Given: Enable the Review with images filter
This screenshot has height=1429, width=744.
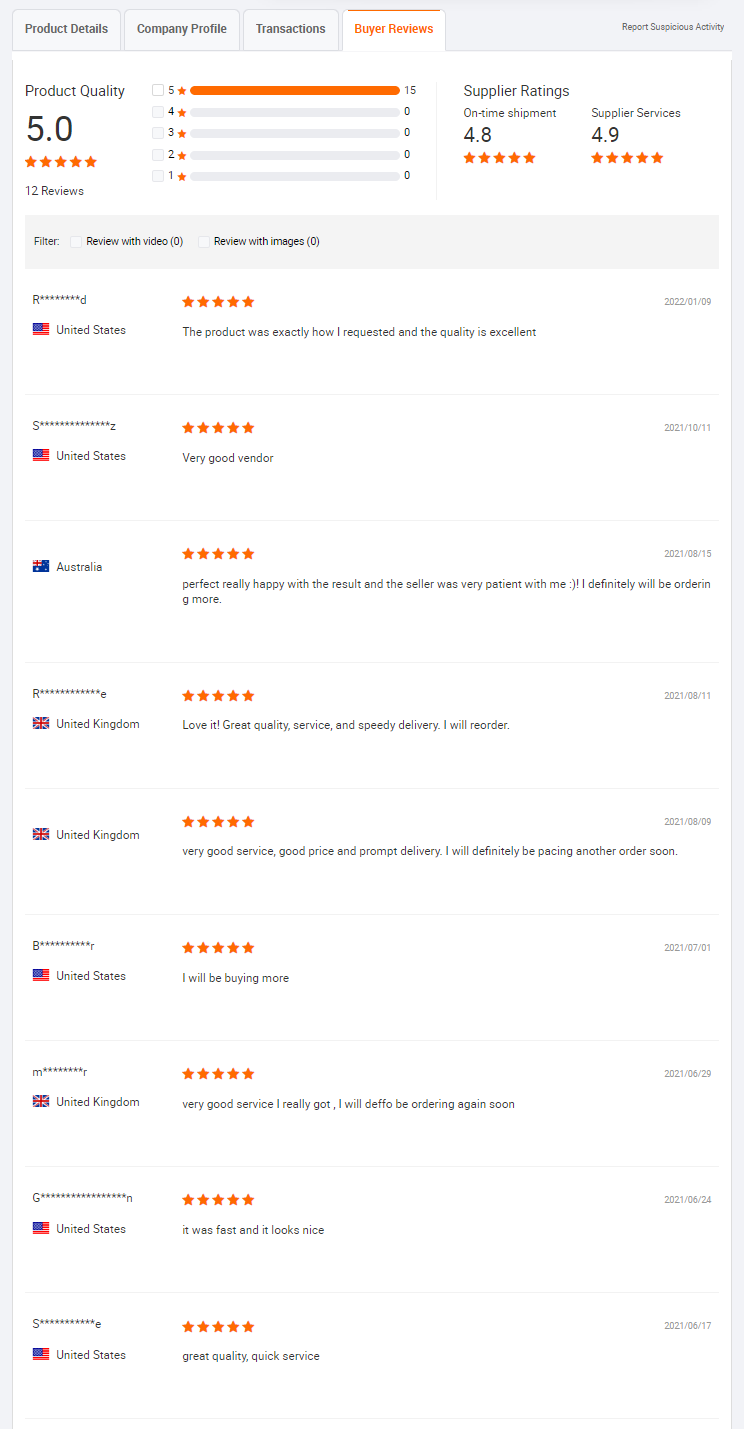Looking at the screenshot, I should pyautogui.click(x=204, y=242).
